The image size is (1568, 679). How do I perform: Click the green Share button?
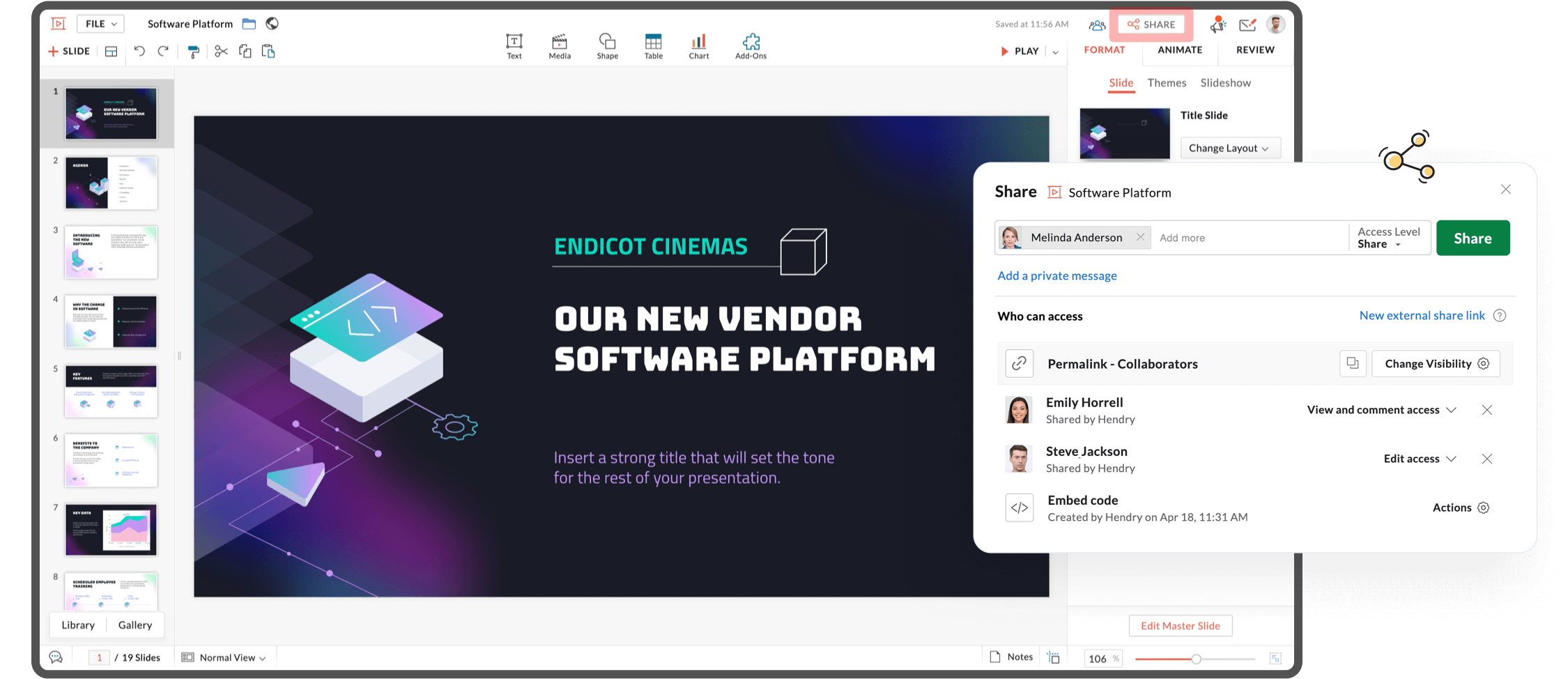(x=1473, y=238)
